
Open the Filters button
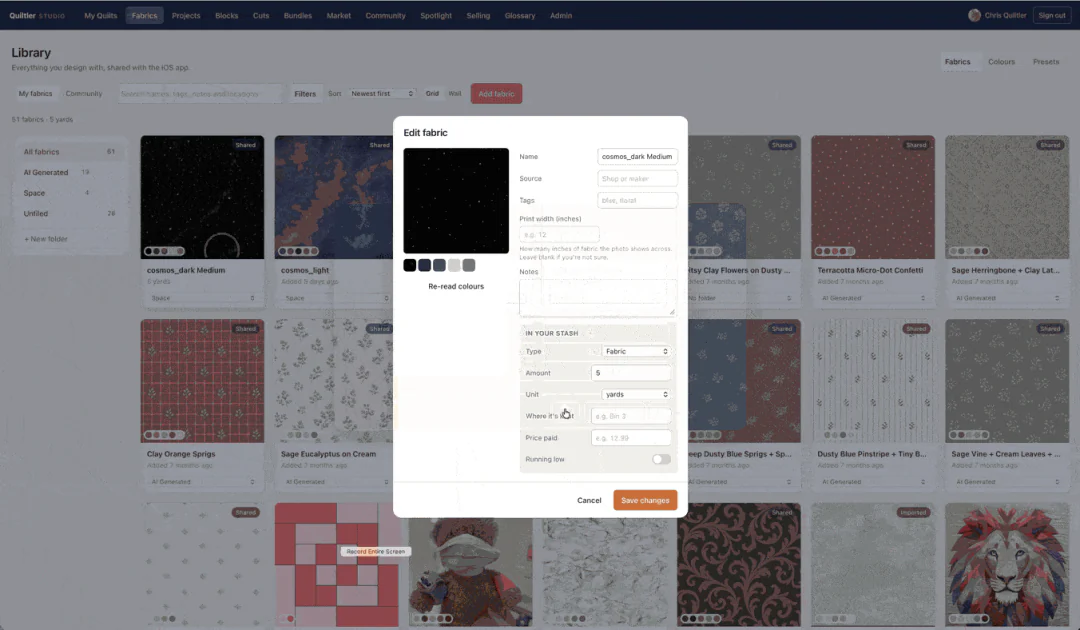point(305,94)
